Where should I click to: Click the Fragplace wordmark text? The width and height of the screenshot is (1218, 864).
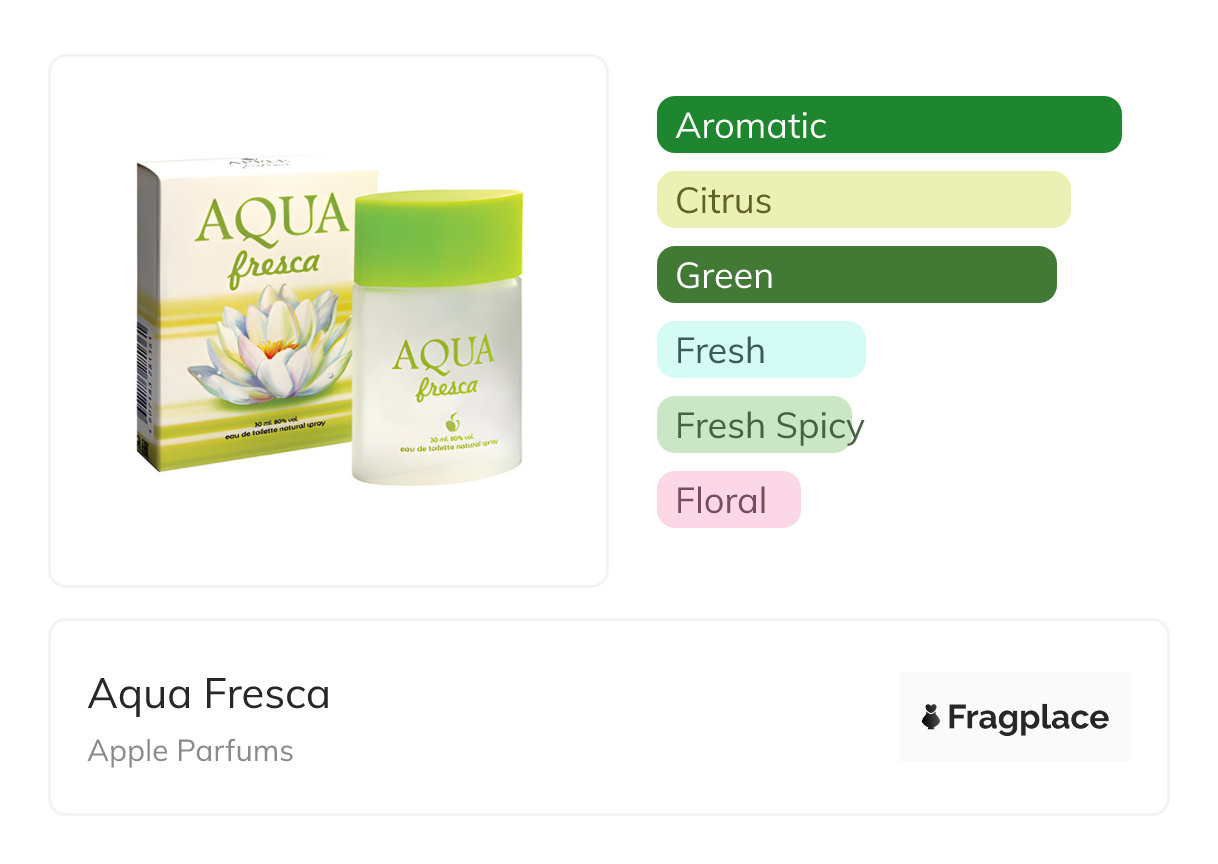pyautogui.click(x=1028, y=717)
